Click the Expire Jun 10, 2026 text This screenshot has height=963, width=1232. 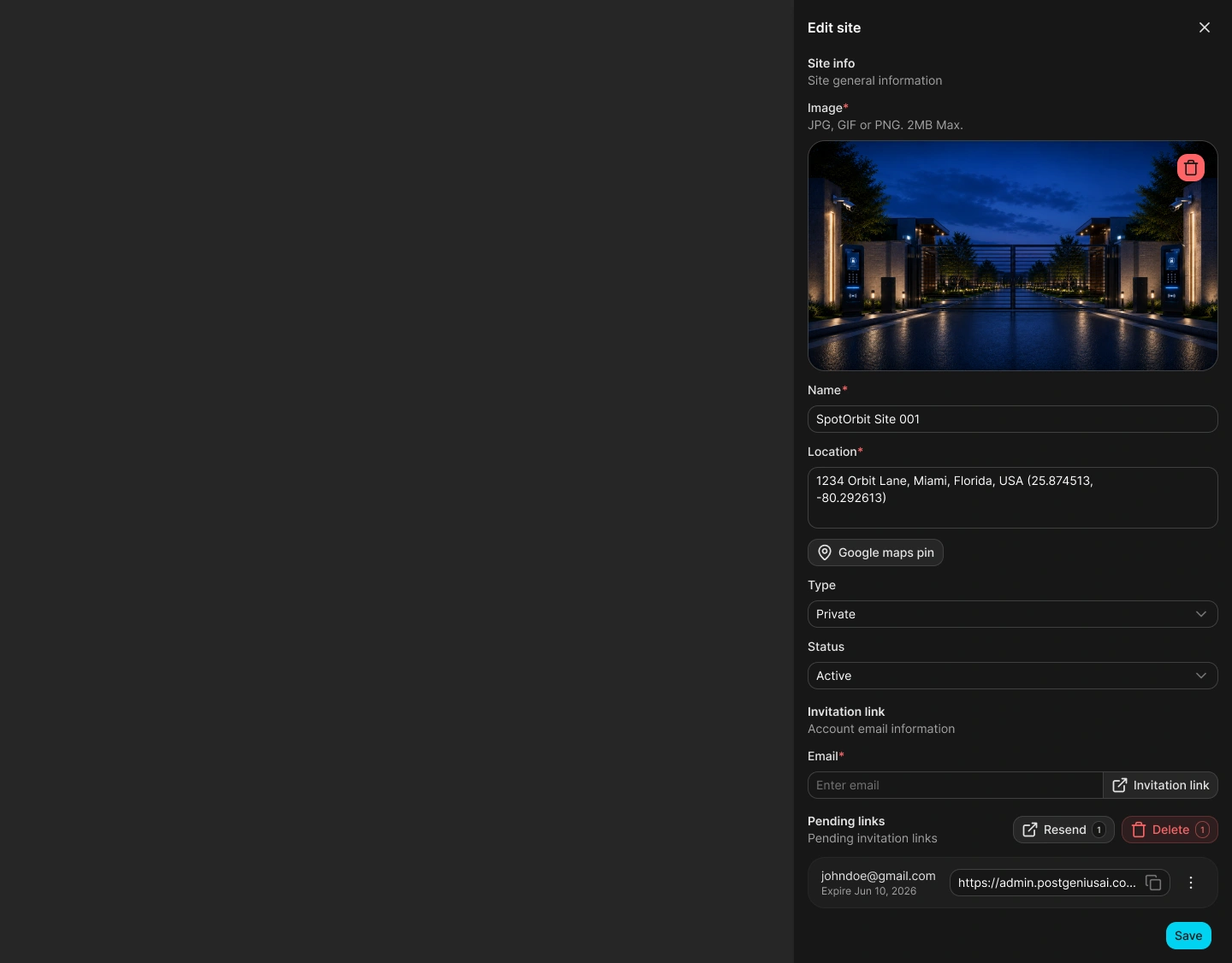868,891
